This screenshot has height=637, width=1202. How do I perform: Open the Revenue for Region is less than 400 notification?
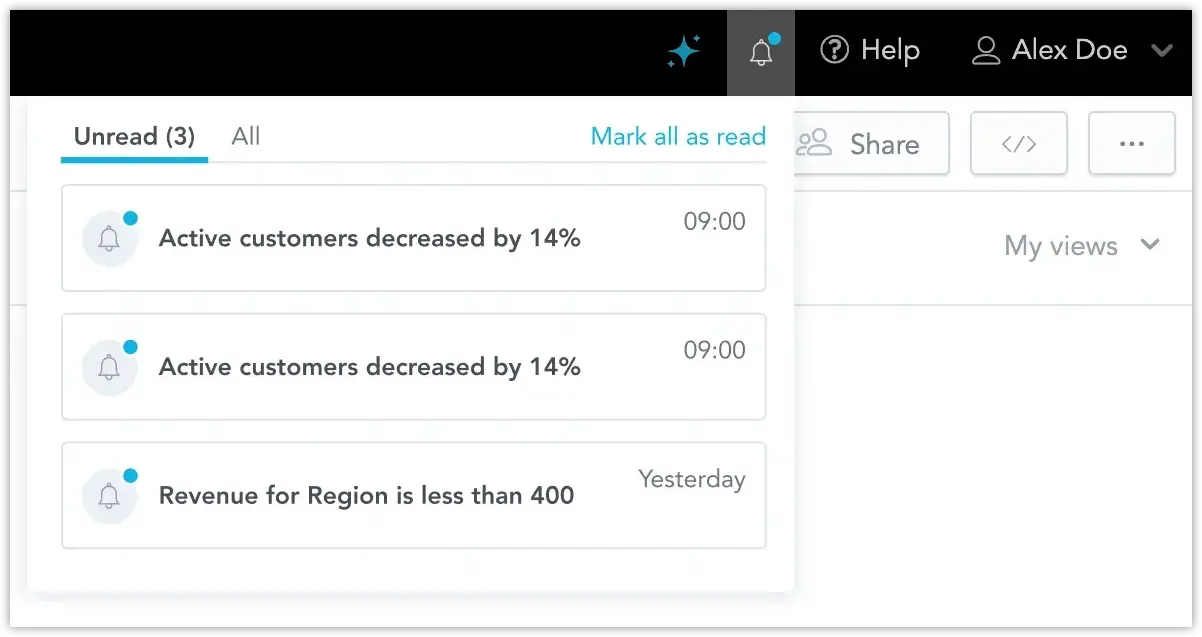[366, 495]
